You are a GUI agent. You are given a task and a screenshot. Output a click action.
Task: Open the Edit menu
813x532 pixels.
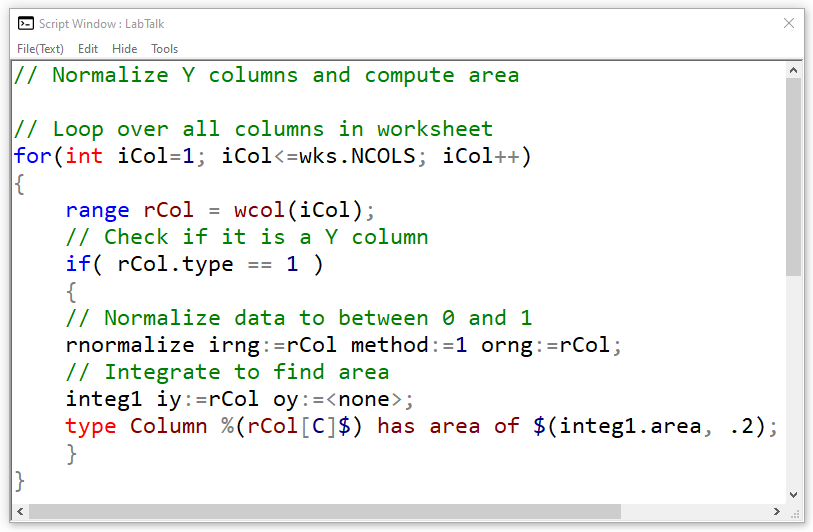pos(88,48)
